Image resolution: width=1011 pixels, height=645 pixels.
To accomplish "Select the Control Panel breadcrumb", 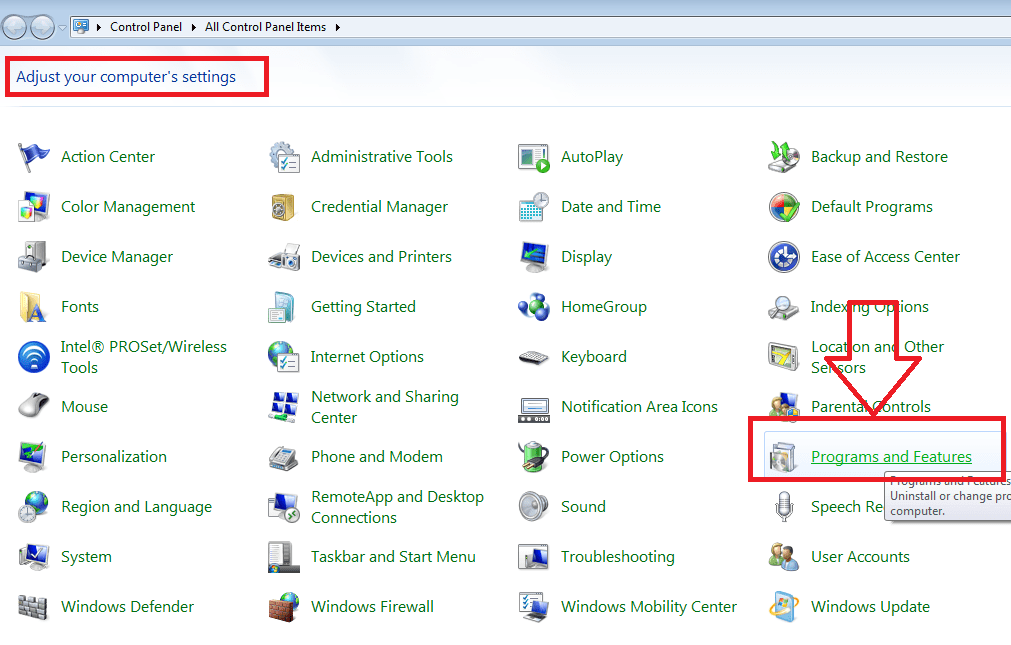I will click(x=146, y=27).
